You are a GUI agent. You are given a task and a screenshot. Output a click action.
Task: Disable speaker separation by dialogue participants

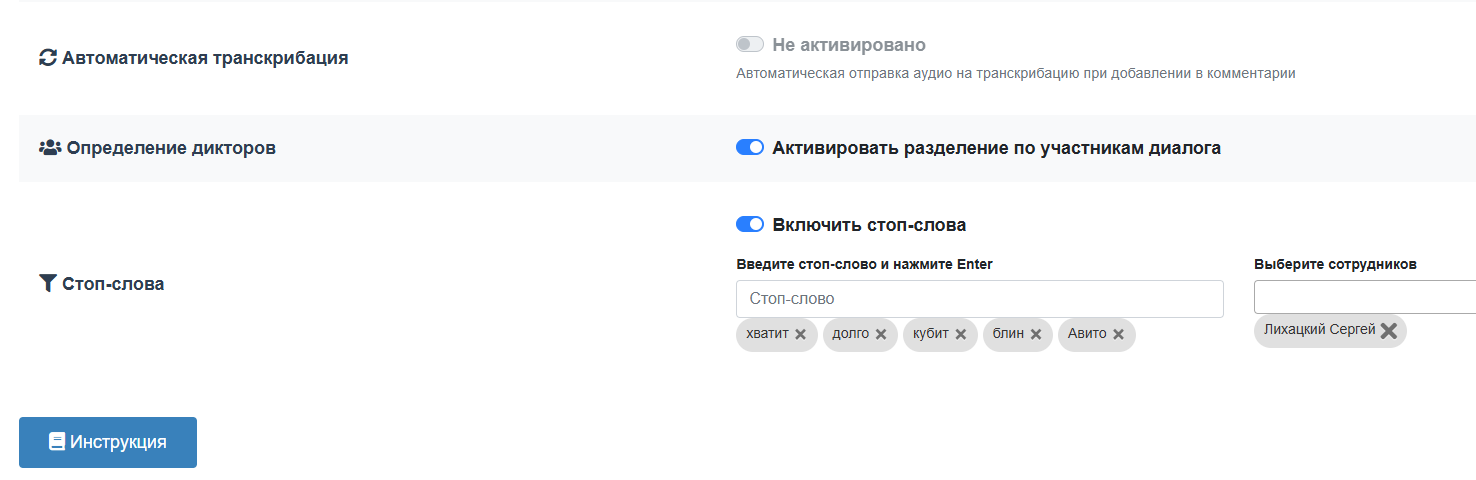pos(749,148)
